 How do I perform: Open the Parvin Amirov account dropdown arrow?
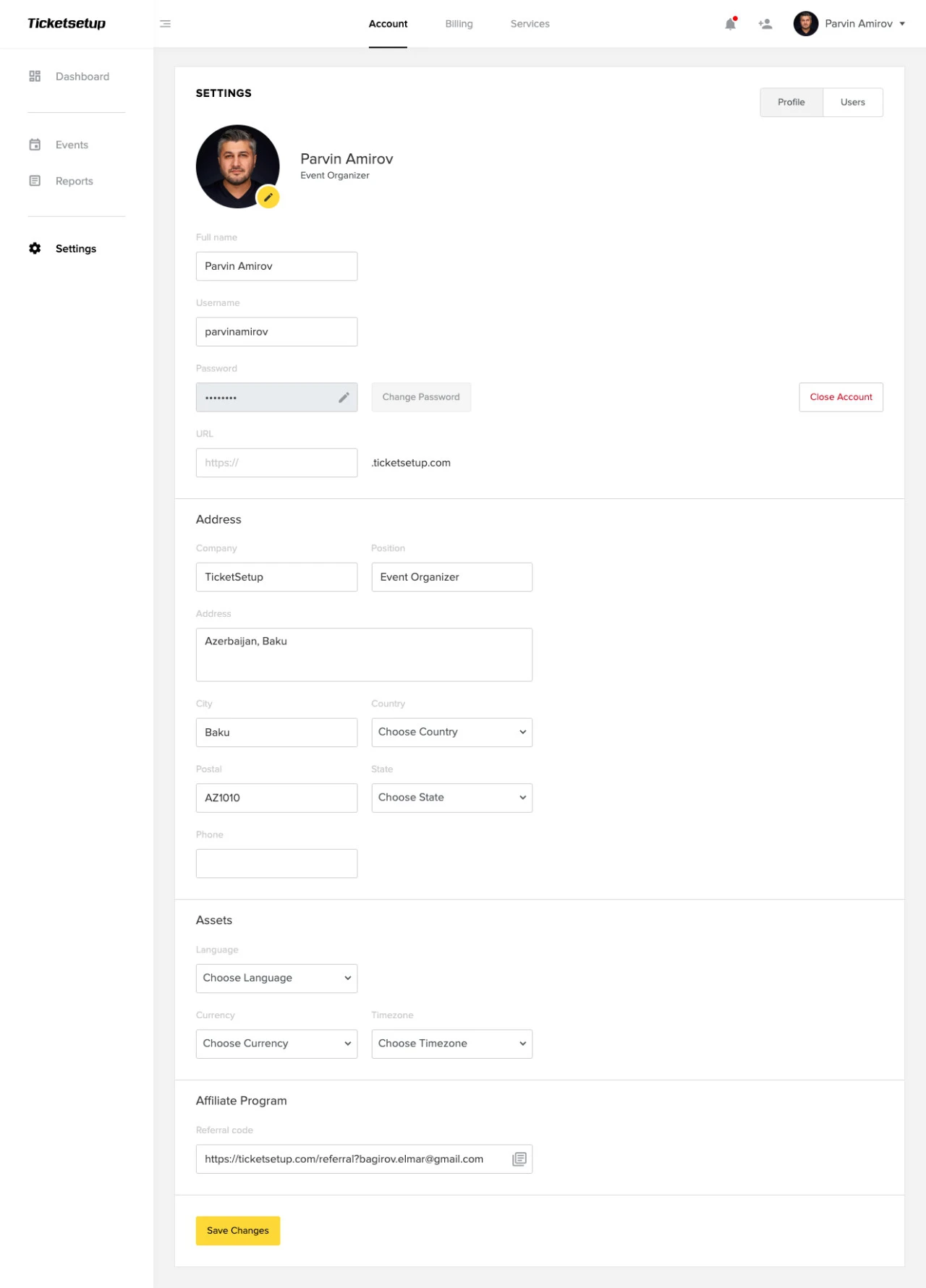click(x=902, y=24)
